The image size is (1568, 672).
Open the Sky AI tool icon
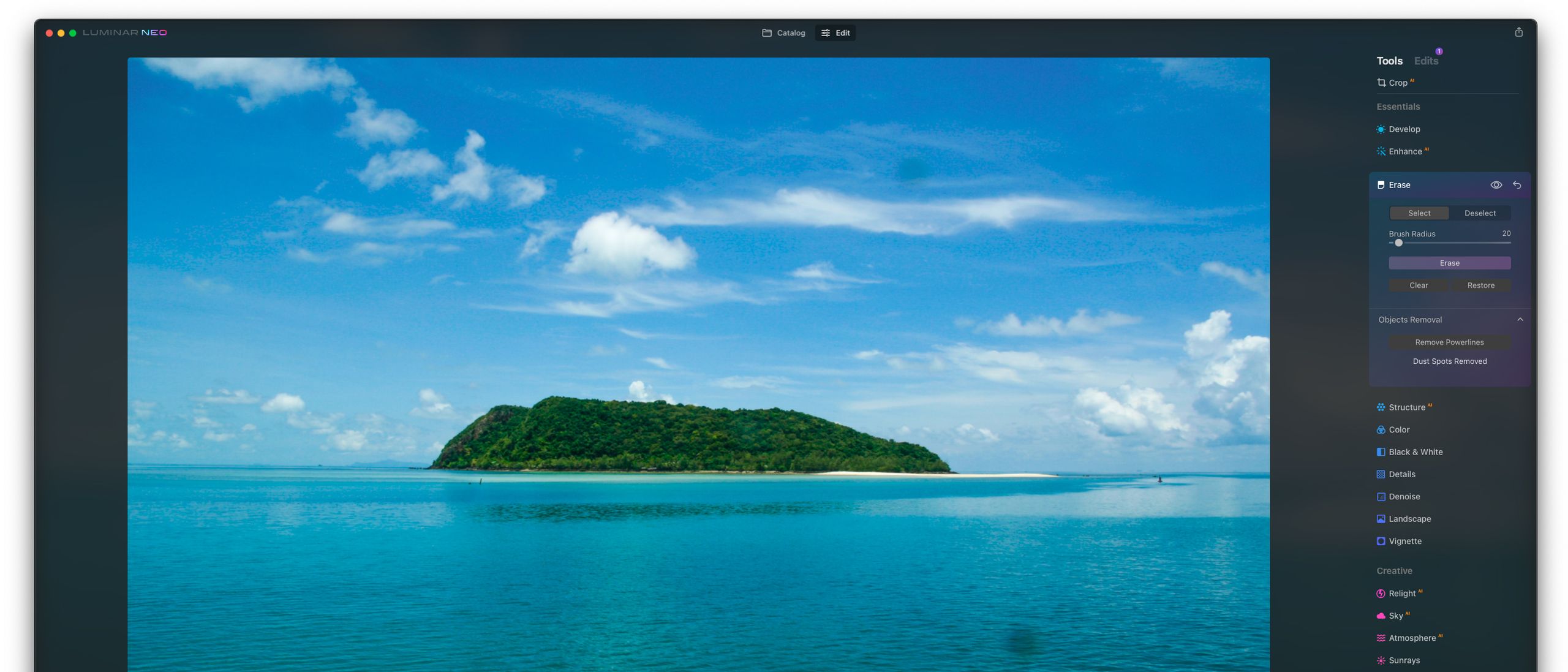(1381, 616)
